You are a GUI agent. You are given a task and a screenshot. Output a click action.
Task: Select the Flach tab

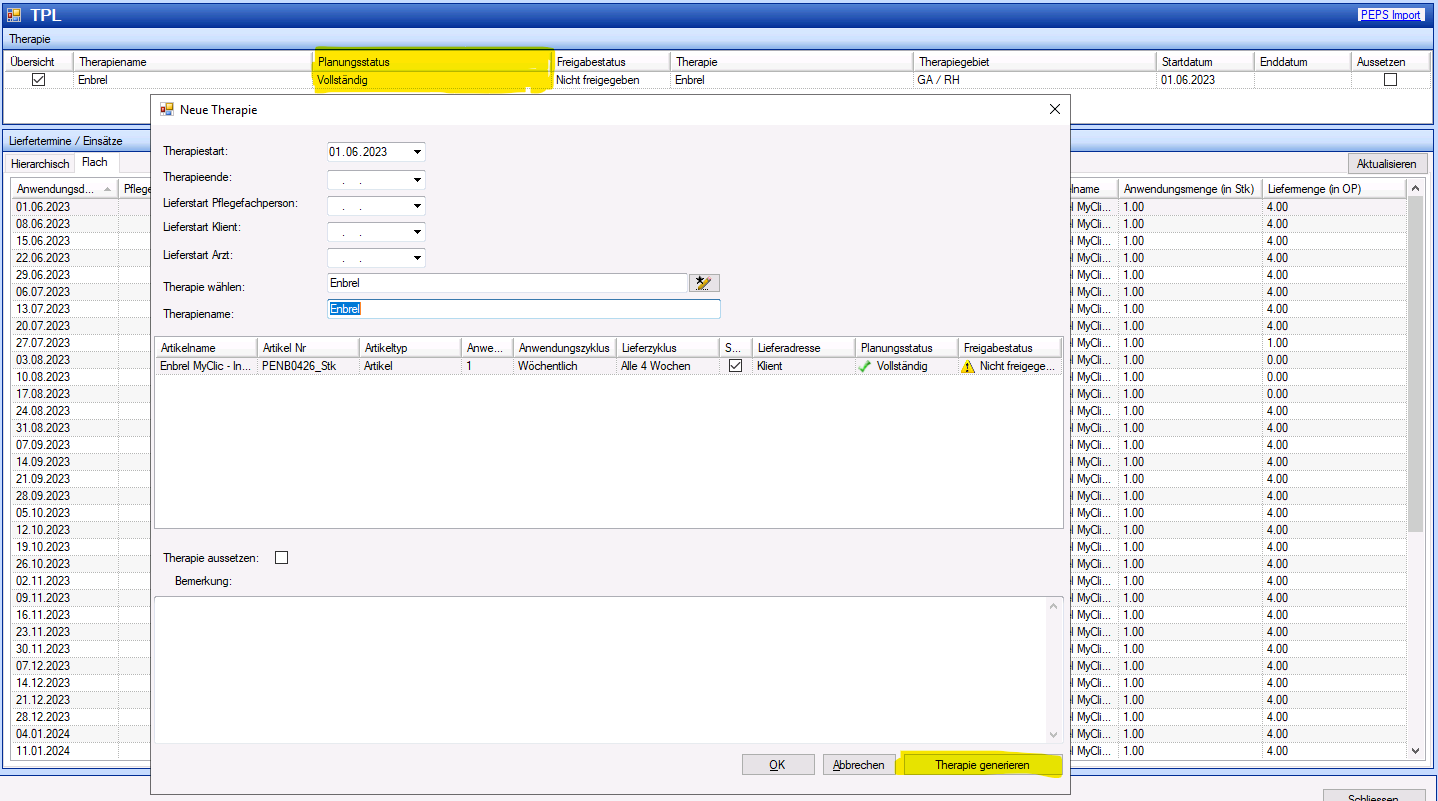click(95, 162)
